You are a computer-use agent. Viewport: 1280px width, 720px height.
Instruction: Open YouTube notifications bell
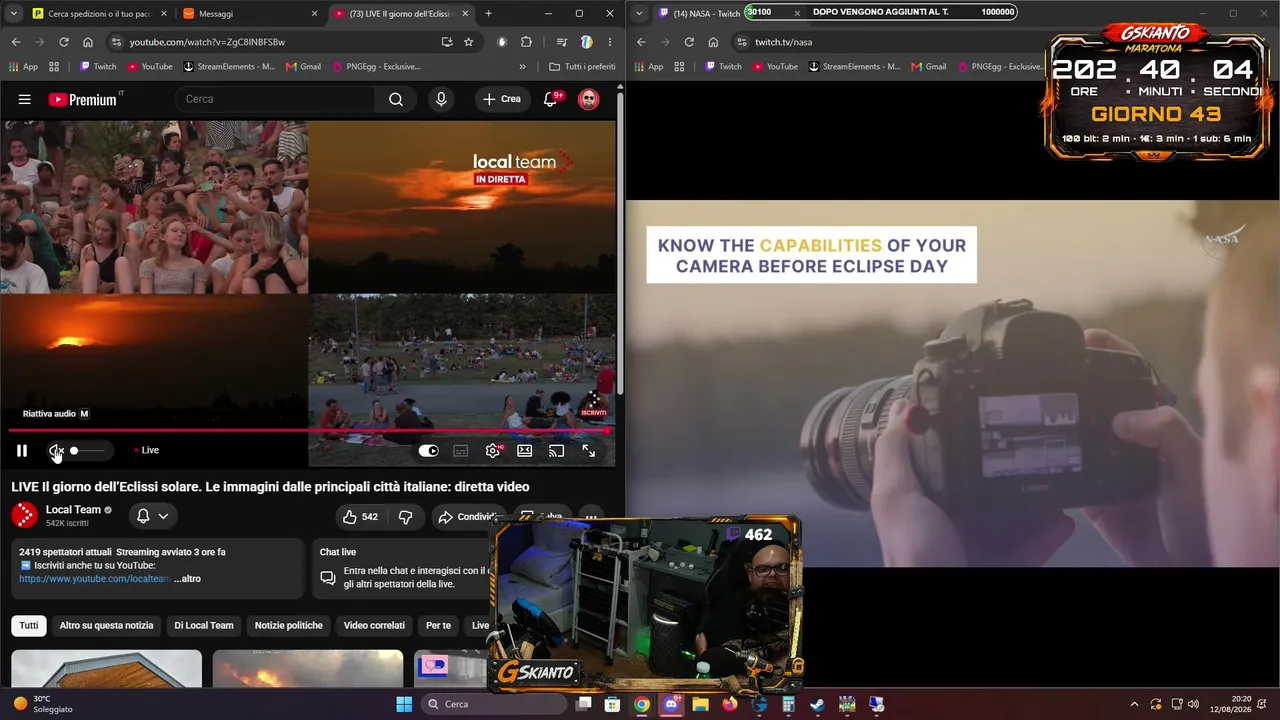pos(550,99)
